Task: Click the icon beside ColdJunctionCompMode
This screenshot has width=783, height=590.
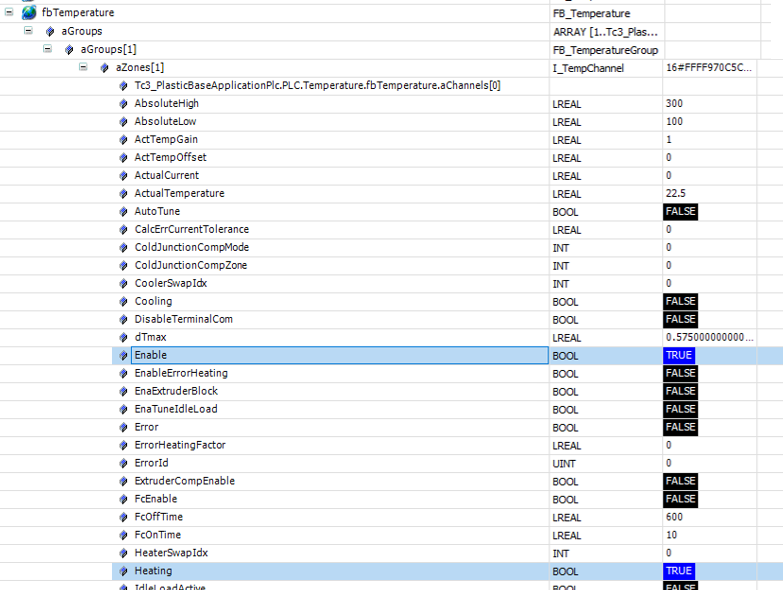Action: pos(123,248)
